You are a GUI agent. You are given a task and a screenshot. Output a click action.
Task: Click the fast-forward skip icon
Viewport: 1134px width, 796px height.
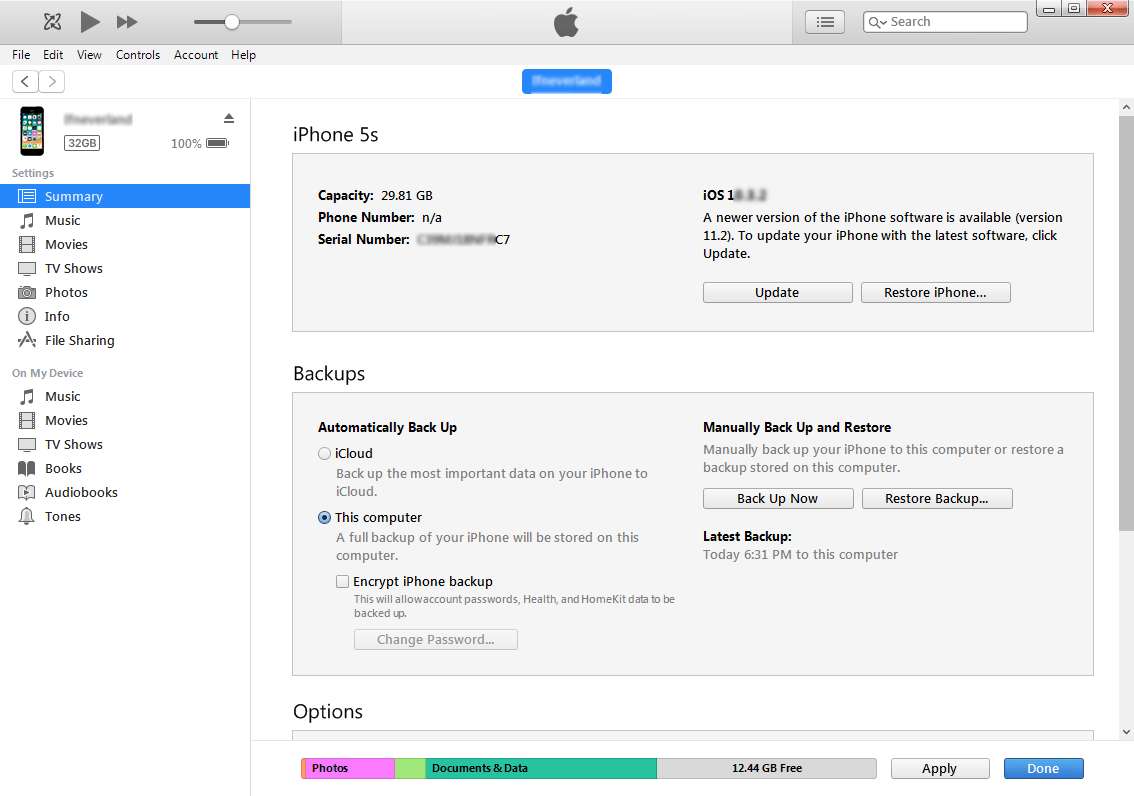pyautogui.click(x=127, y=21)
